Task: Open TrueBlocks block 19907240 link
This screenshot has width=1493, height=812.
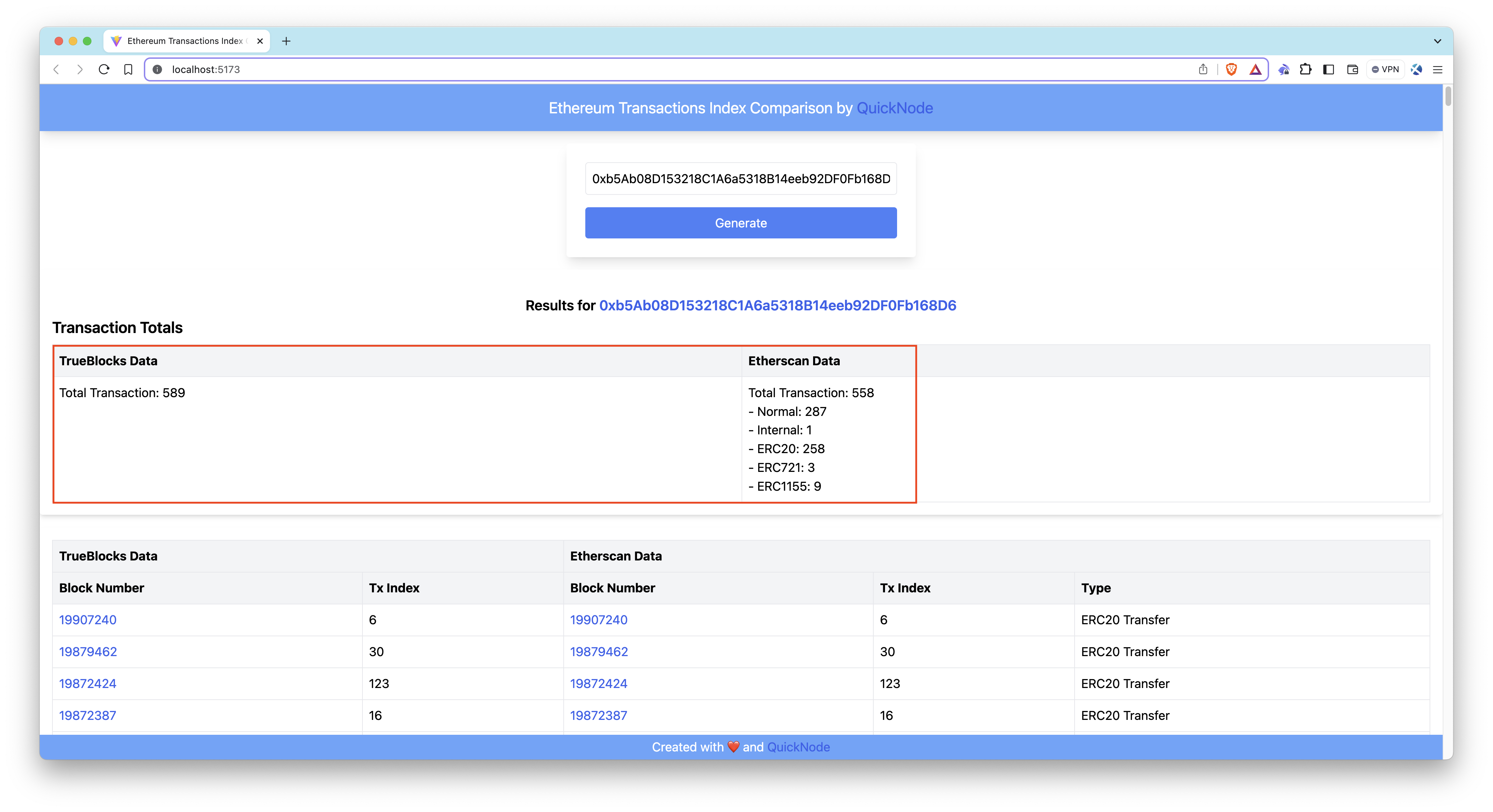Action: click(88, 620)
